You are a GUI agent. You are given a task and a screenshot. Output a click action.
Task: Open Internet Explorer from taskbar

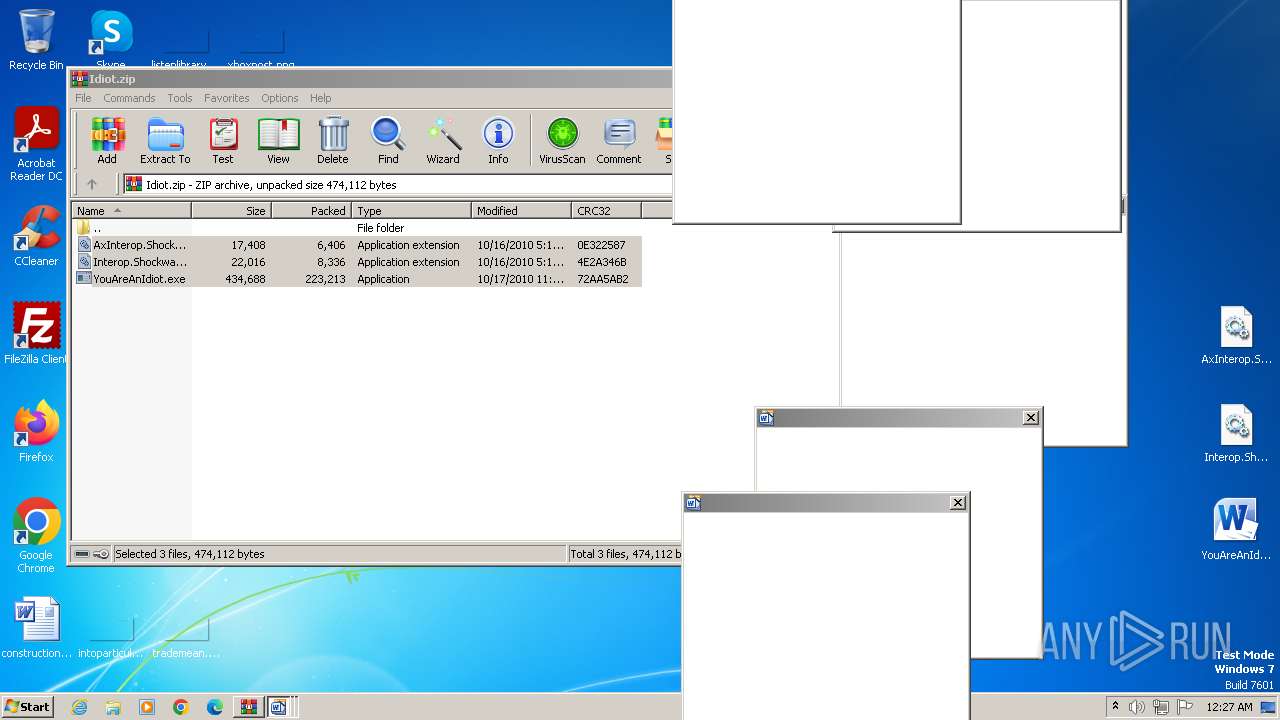[x=79, y=707]
